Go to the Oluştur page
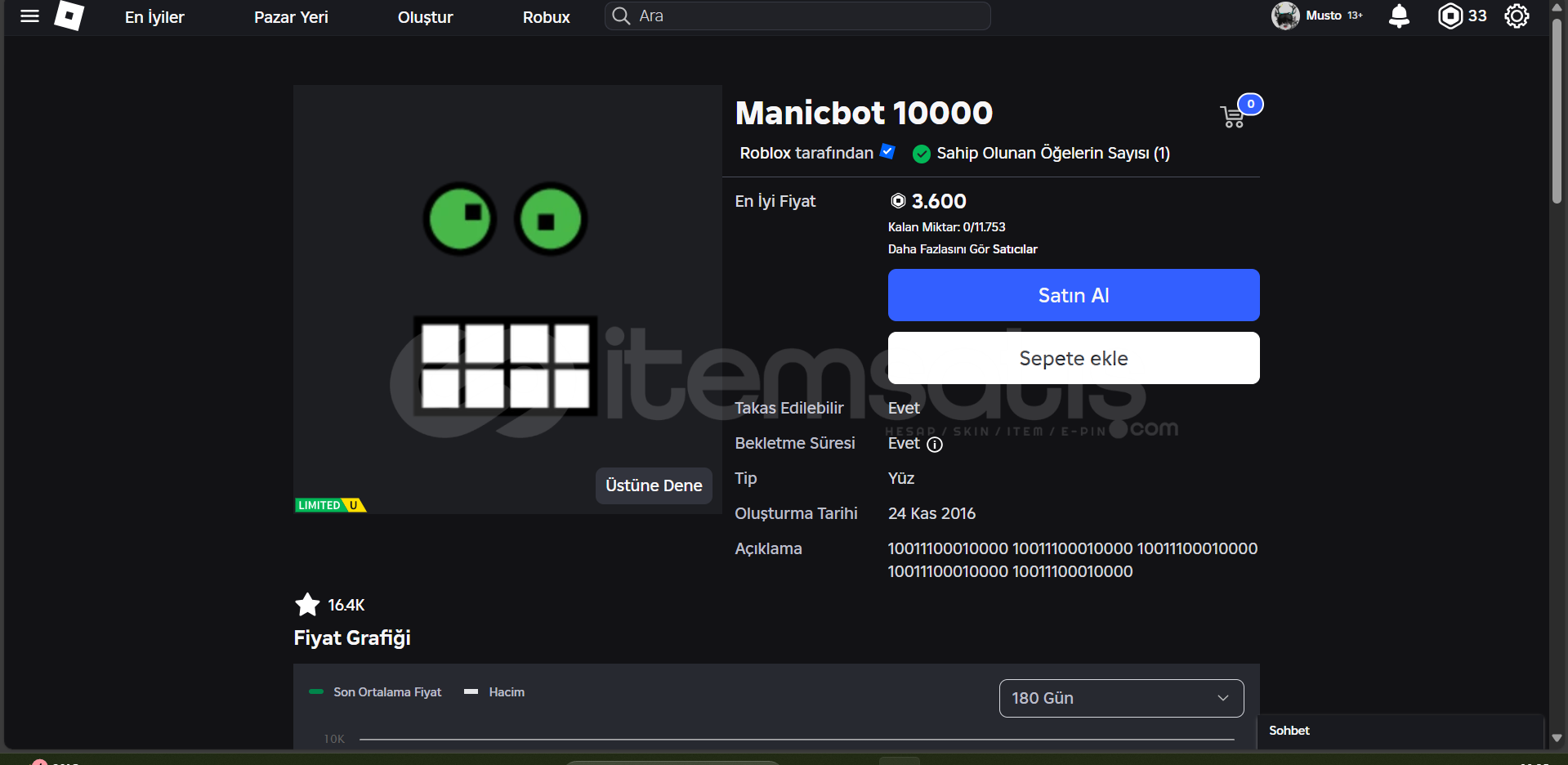This screenshot has width=1568, height=765. point(425,17)
